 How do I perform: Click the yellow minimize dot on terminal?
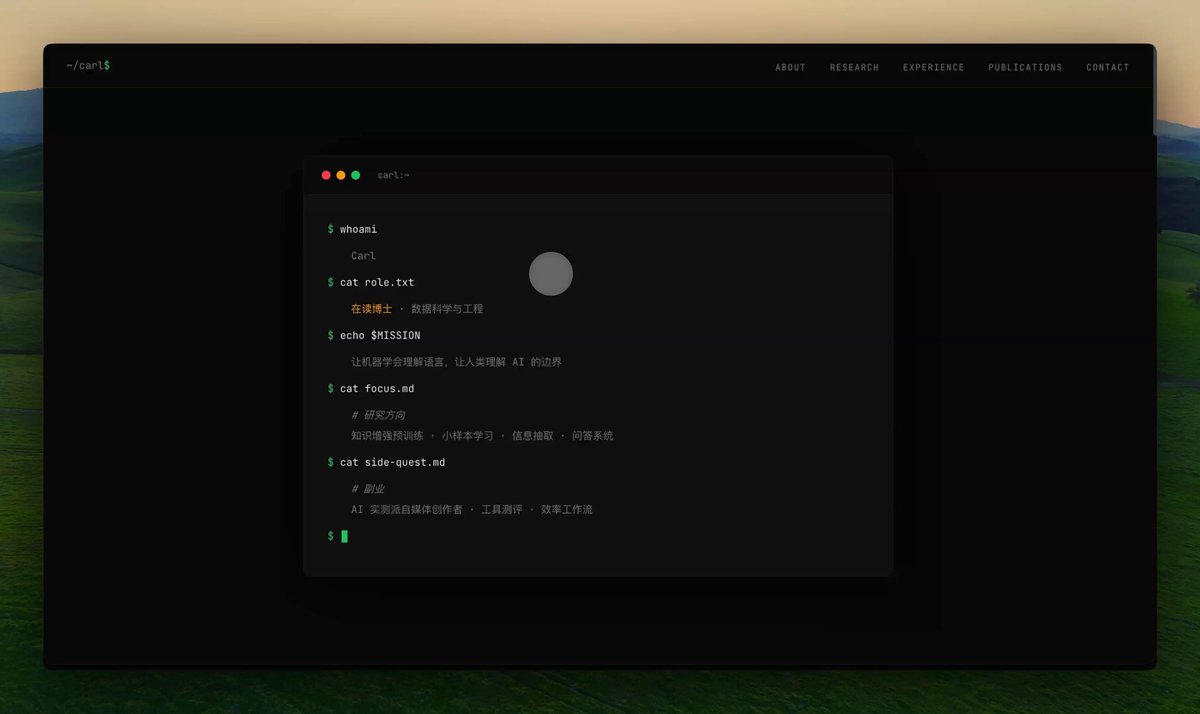[x=341, y=175]
